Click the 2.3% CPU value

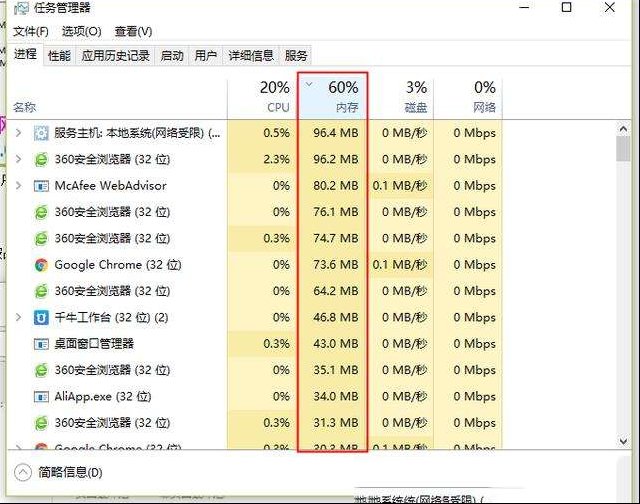[x=276, y=159]
